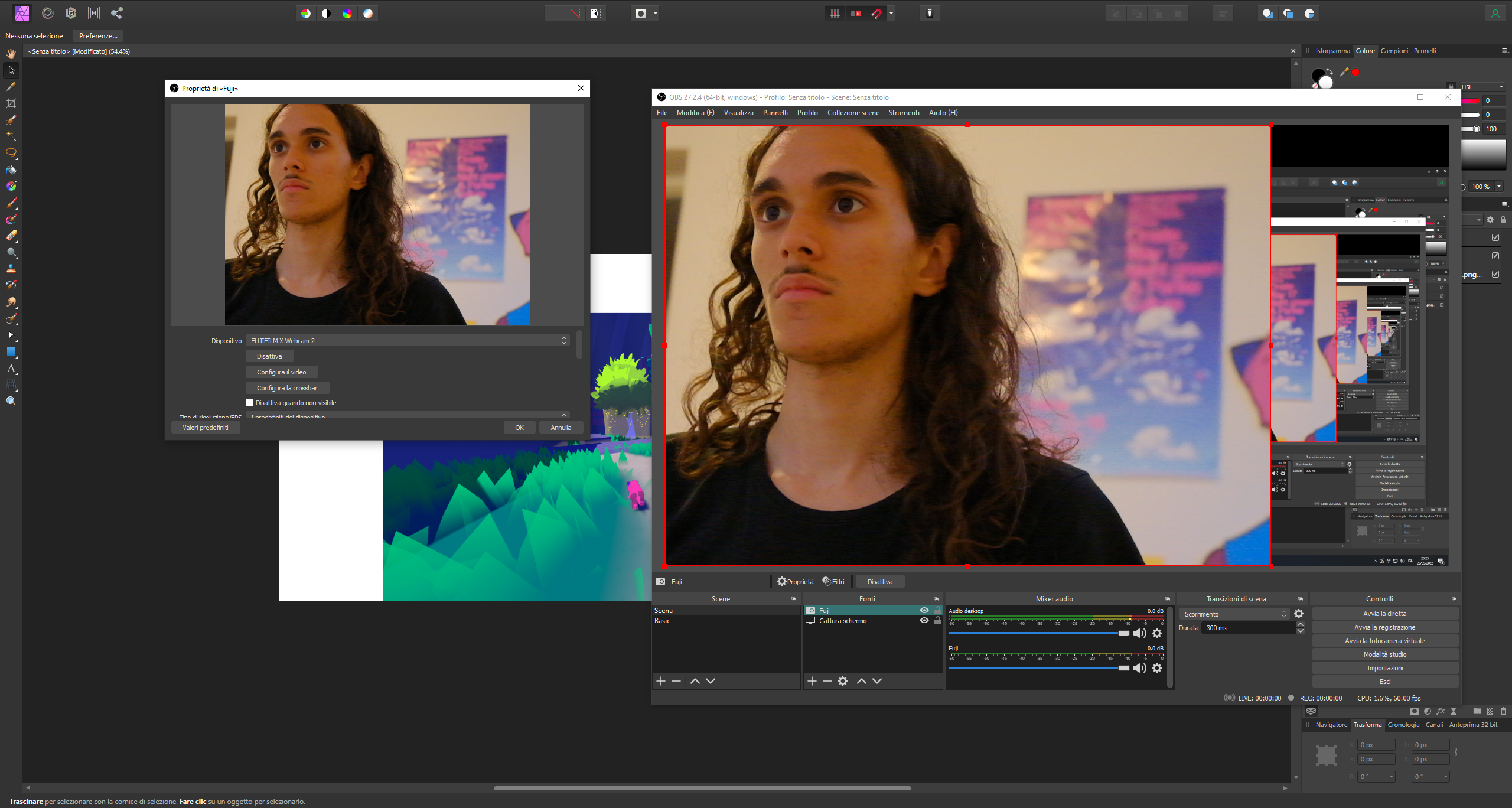Click the Deselect icon in toolbar
Image resolution: width=1512 pixels, height=808 pixels.
tap(575, 14)
